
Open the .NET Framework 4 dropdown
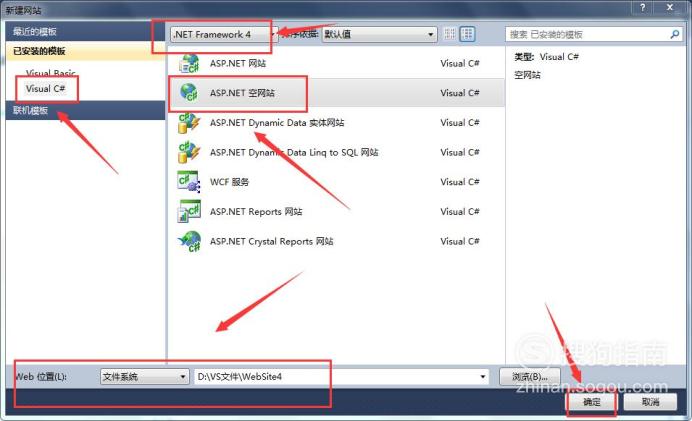click(x=224, y=34)
